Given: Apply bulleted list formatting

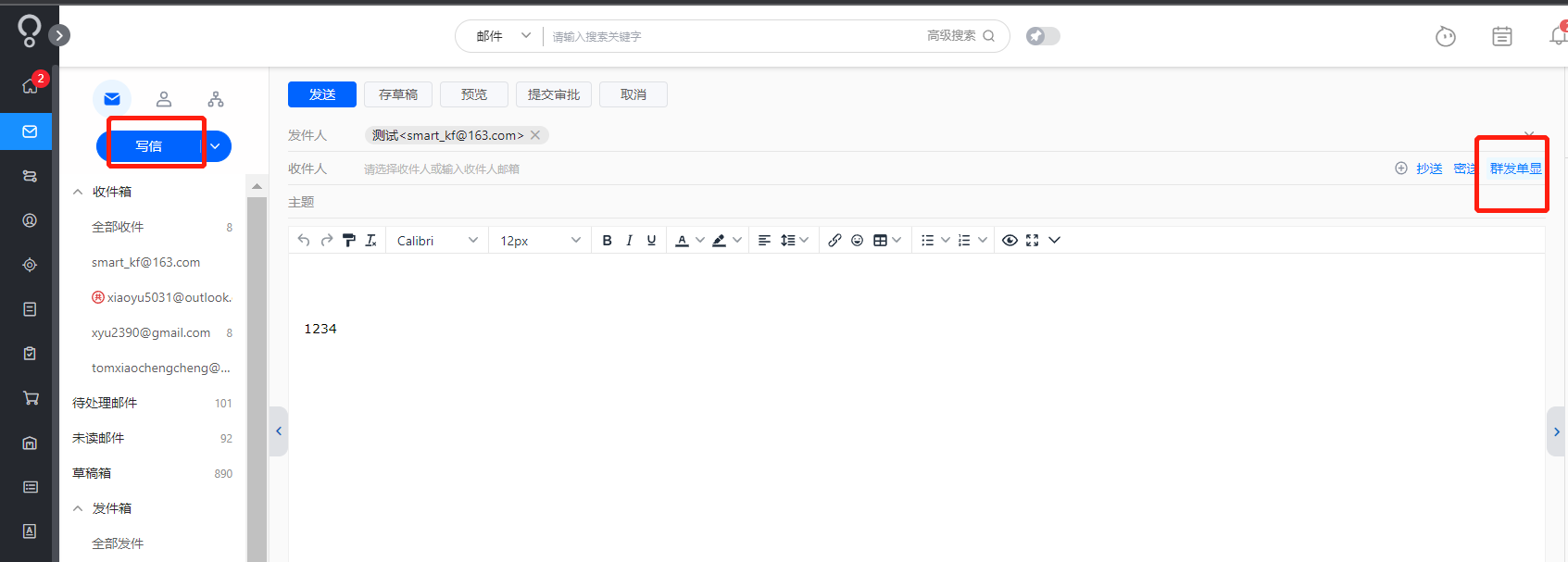Looking at the screenshot, I should click(x=927, y=240).
